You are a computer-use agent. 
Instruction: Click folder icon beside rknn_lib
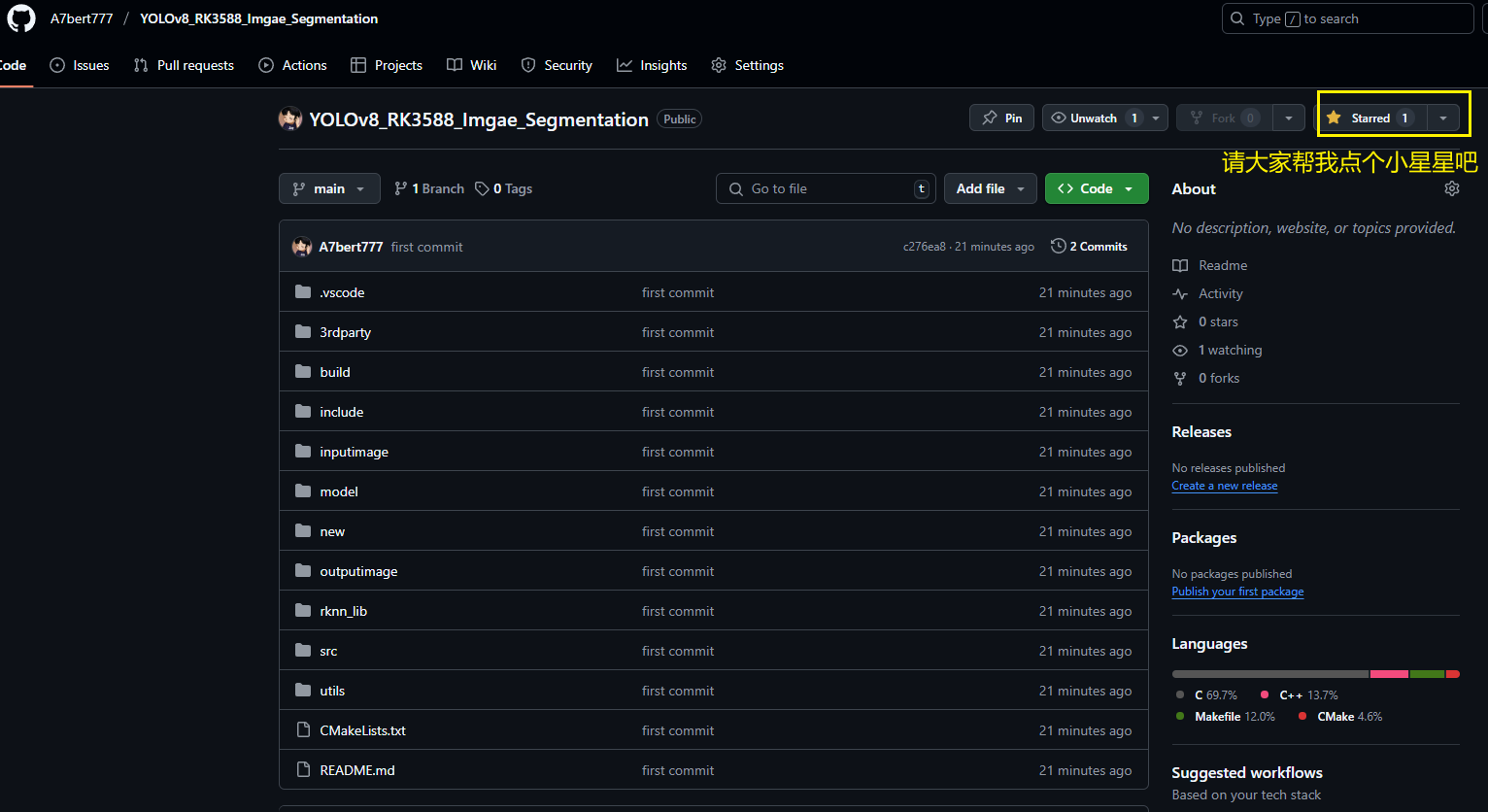(x=302, y=610)
